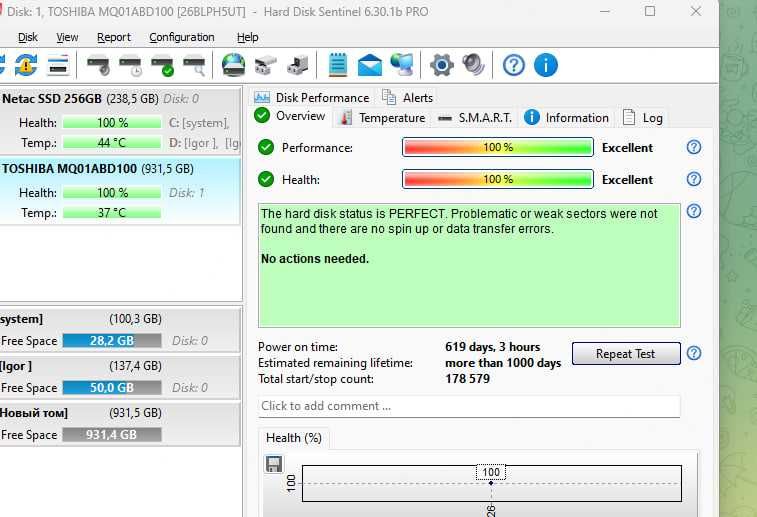Click the disk icon with magnifier
Viewport: 757px width, 517px height.
click(x=195, y=66)
